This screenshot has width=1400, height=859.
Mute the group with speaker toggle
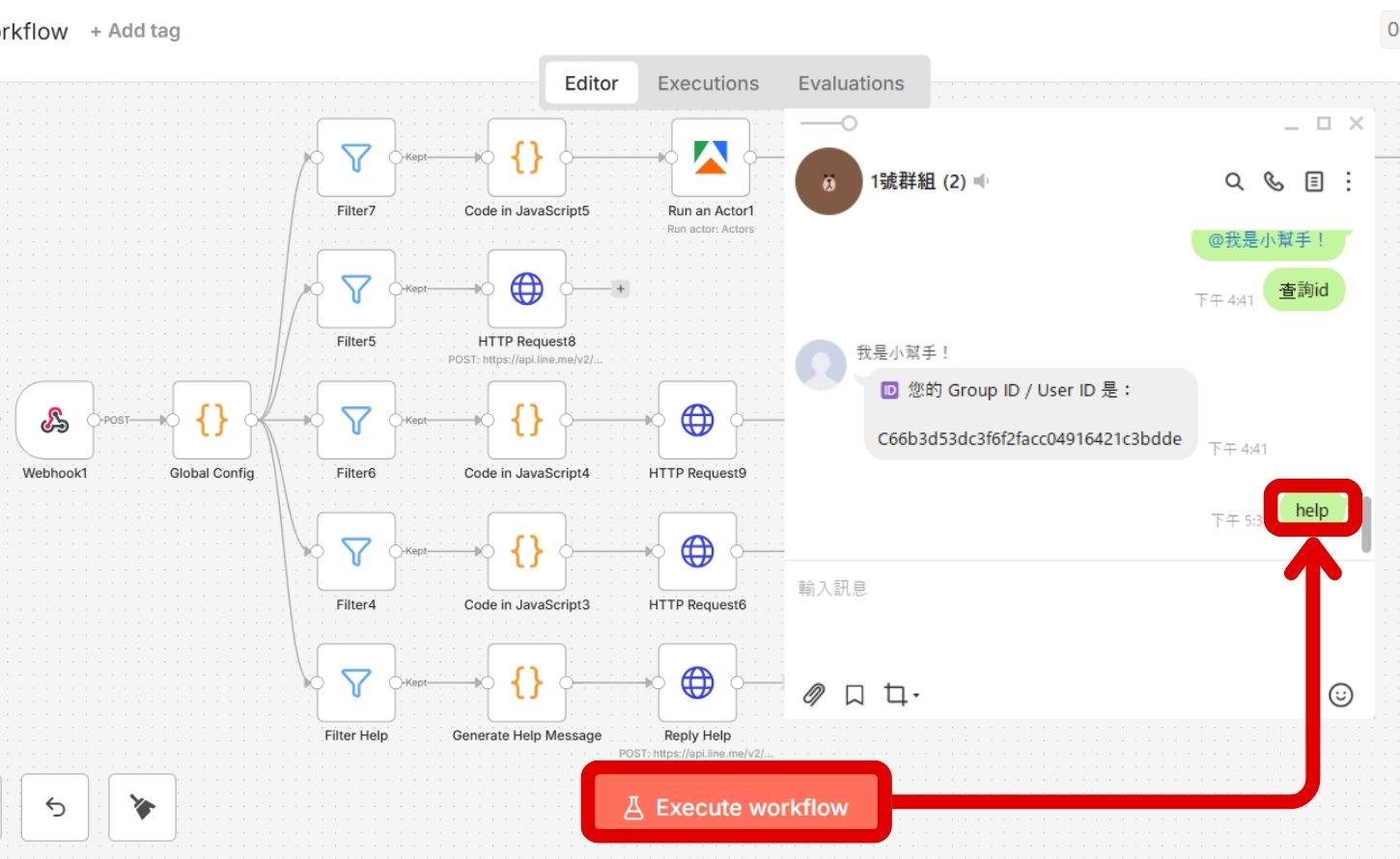coord(981,180)
